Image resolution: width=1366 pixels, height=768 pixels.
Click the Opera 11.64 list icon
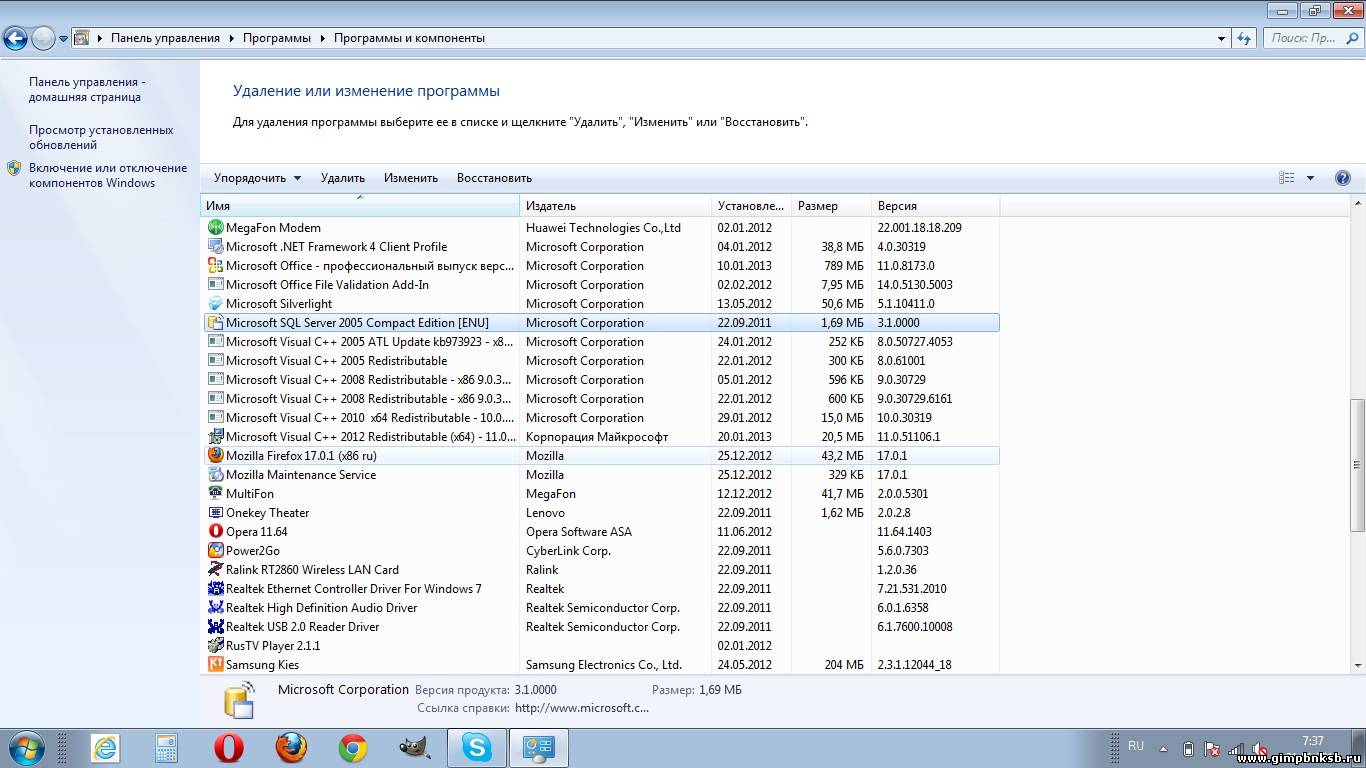point(215,532)
